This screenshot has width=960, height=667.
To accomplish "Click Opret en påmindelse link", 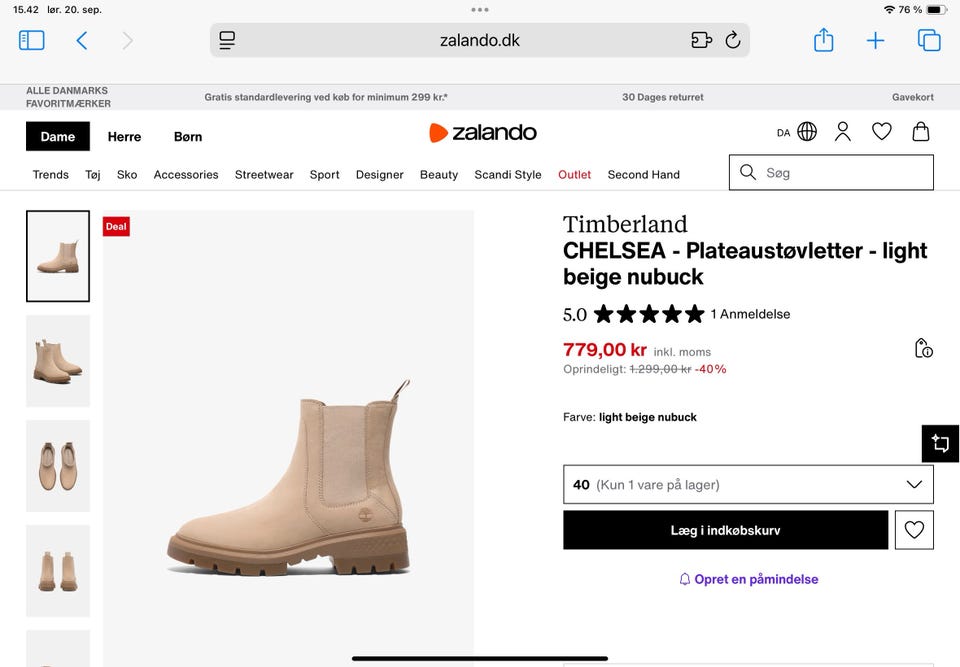I will (746, 578).
